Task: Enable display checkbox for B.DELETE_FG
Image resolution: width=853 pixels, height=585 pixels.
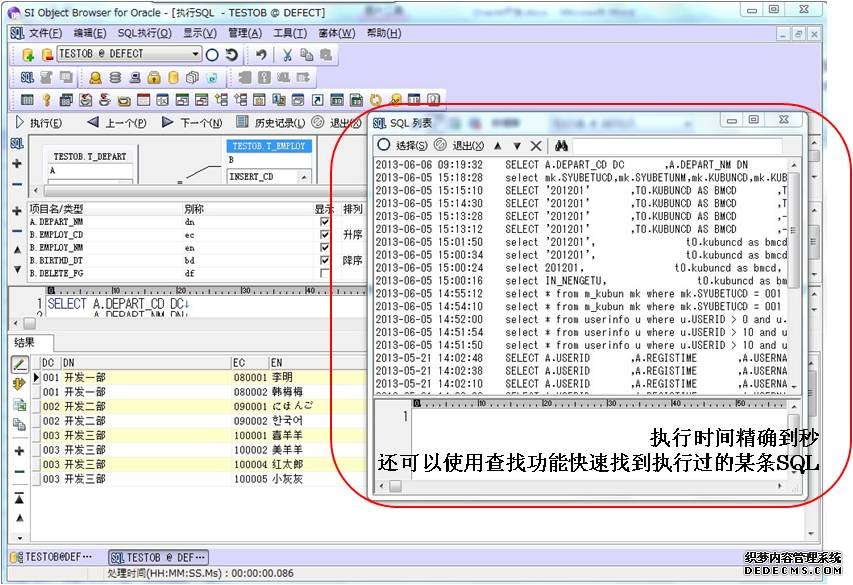Action: point(324,273)
